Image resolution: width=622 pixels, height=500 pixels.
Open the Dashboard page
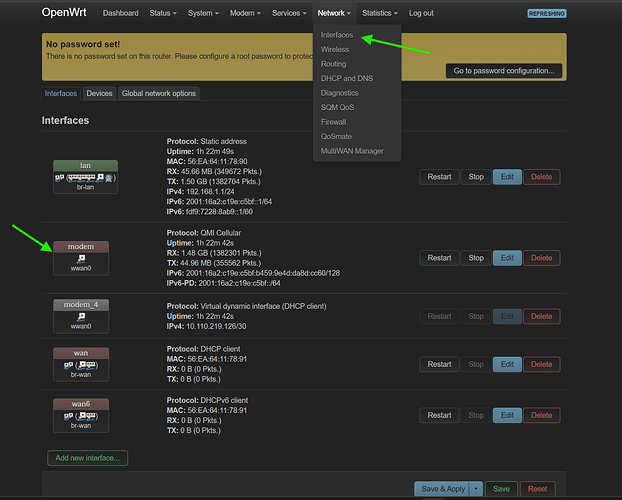121,13
